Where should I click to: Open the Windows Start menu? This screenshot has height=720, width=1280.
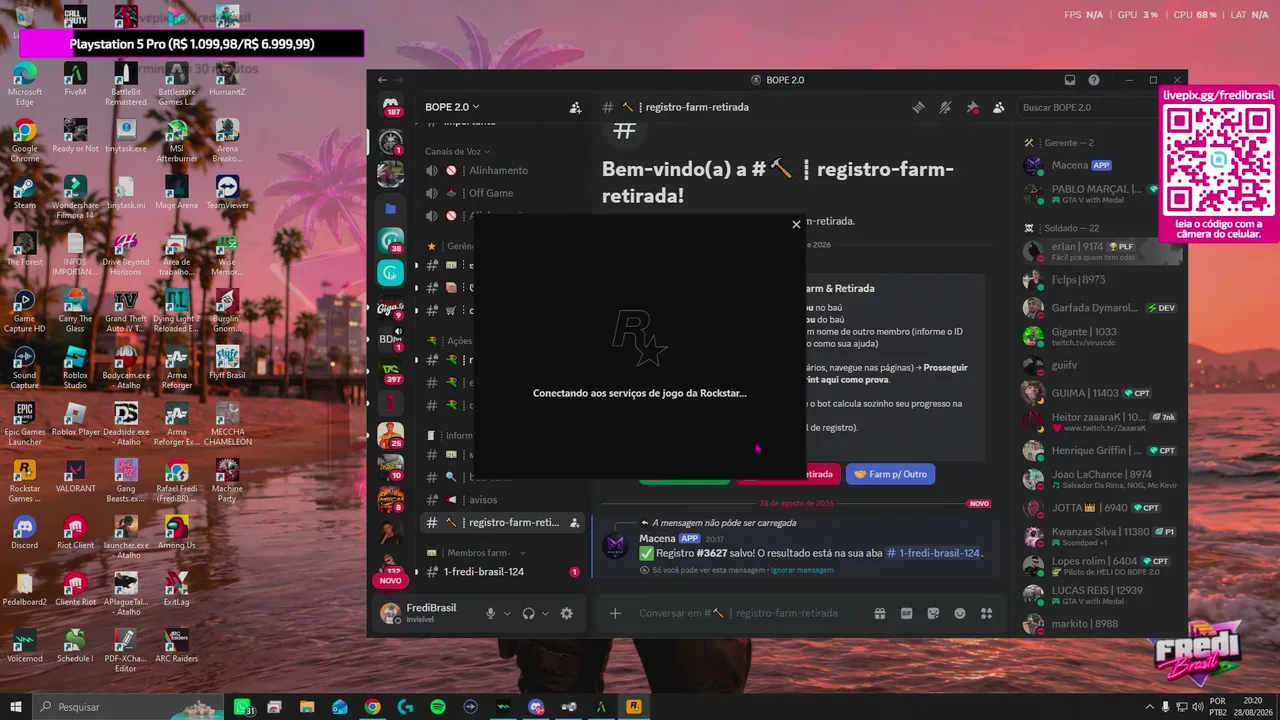tap(15, 706)
